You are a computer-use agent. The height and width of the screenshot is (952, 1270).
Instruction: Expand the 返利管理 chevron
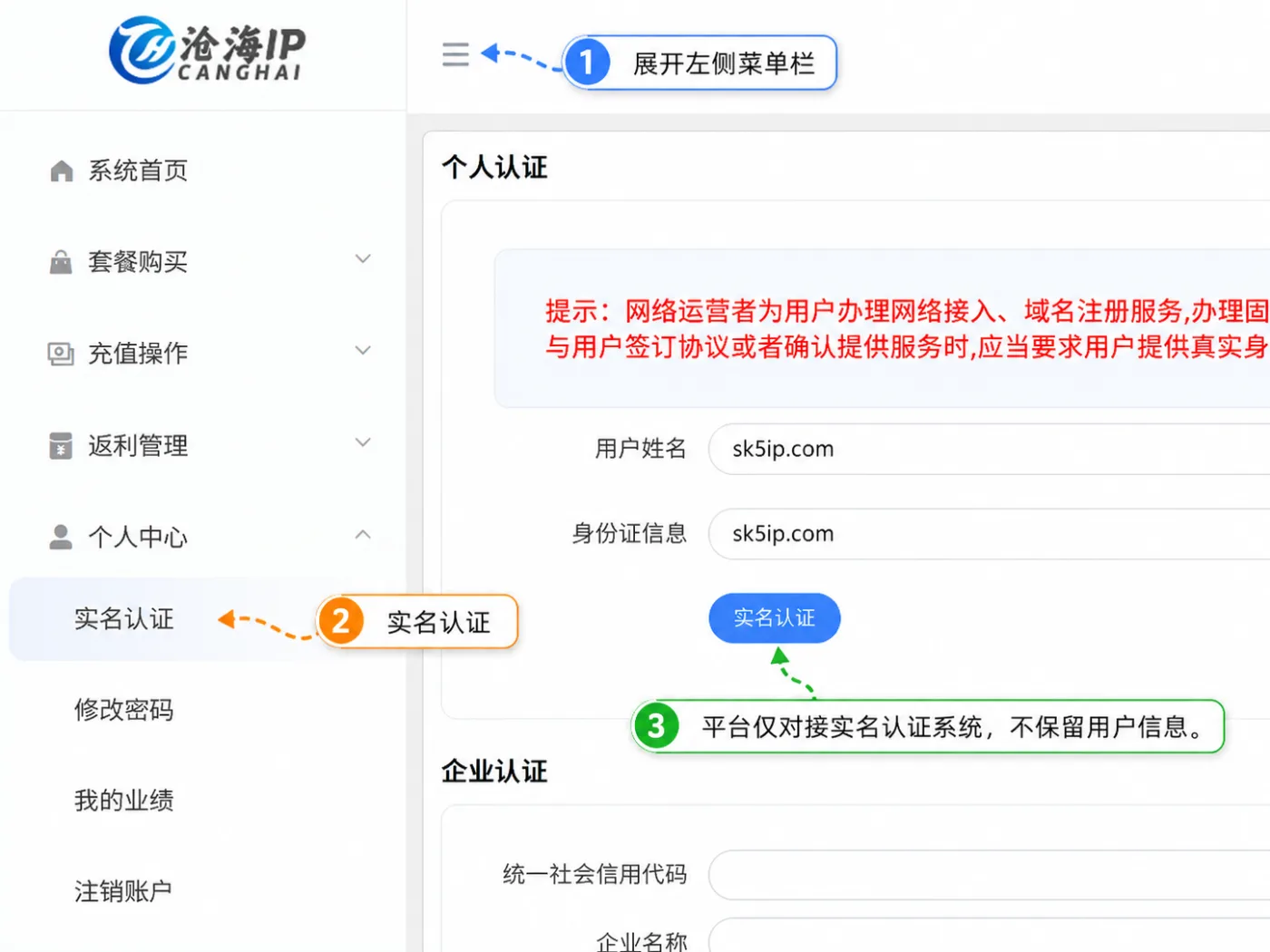[363, 442]
